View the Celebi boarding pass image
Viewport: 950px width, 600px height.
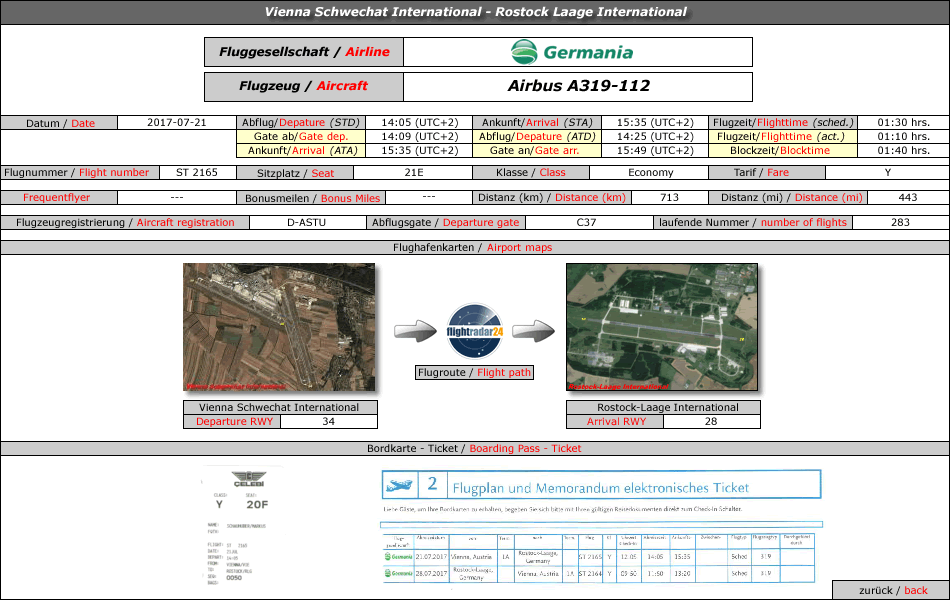coord(242,526)
